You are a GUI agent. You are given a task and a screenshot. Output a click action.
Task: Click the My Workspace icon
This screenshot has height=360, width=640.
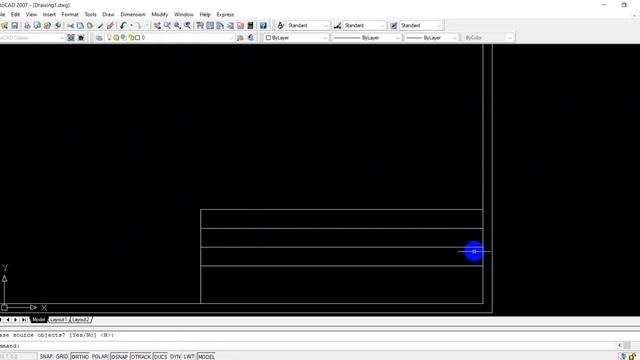pyautogui.click(x=81, y=38)
